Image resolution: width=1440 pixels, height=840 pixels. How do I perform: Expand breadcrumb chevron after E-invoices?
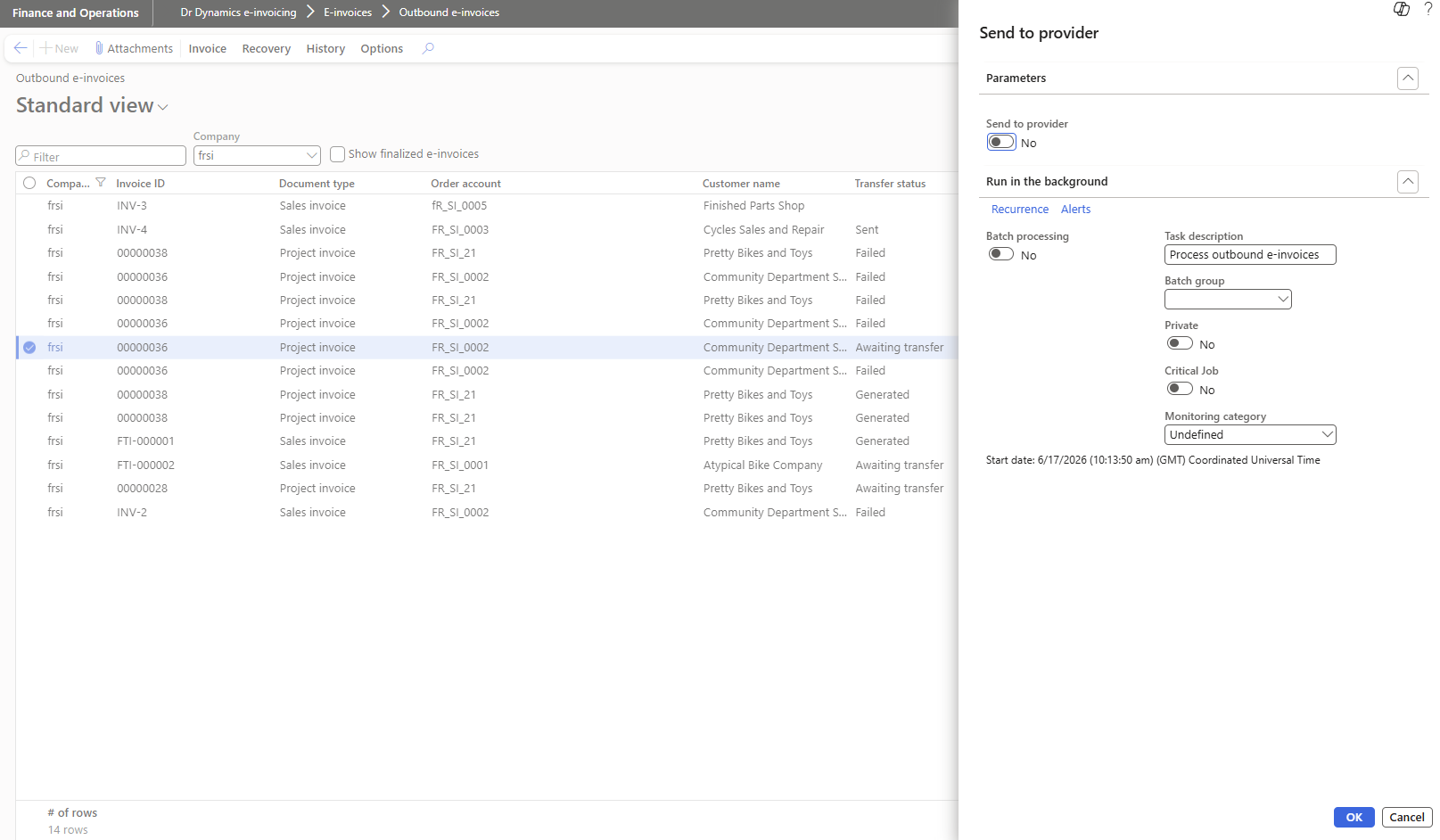point(386,12)
